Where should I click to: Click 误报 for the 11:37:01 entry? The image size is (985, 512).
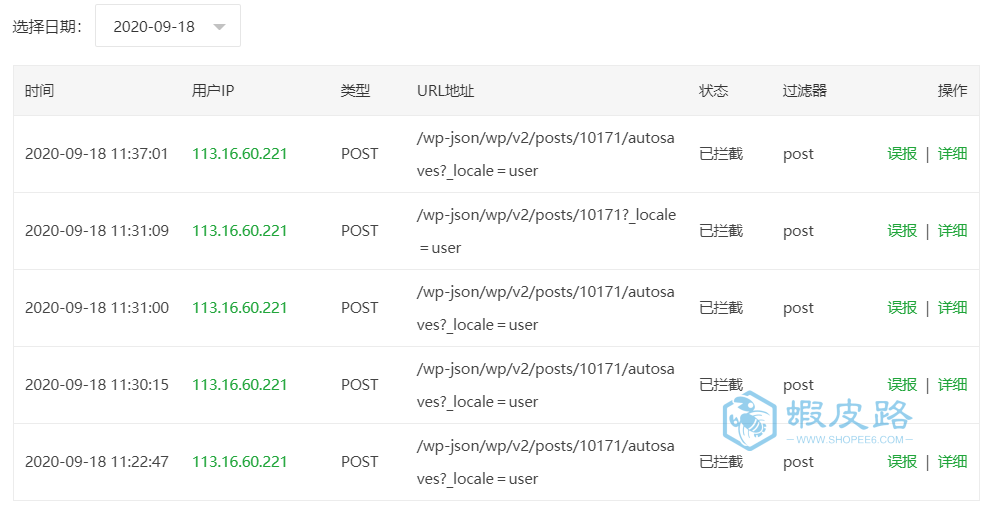pos(902,154)
